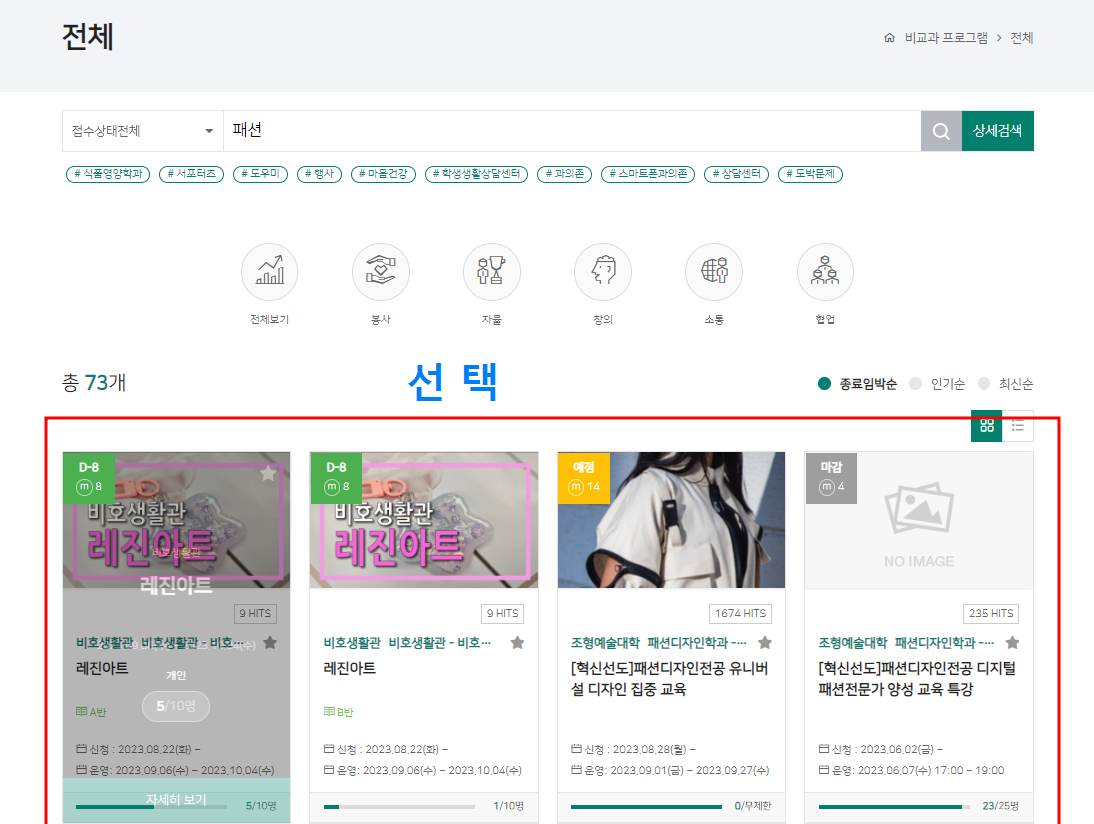Image resolution: width=1094 pixels, height=824 pixels.
Task: Select the 자율 category icon
Action: tap(491, 272)
